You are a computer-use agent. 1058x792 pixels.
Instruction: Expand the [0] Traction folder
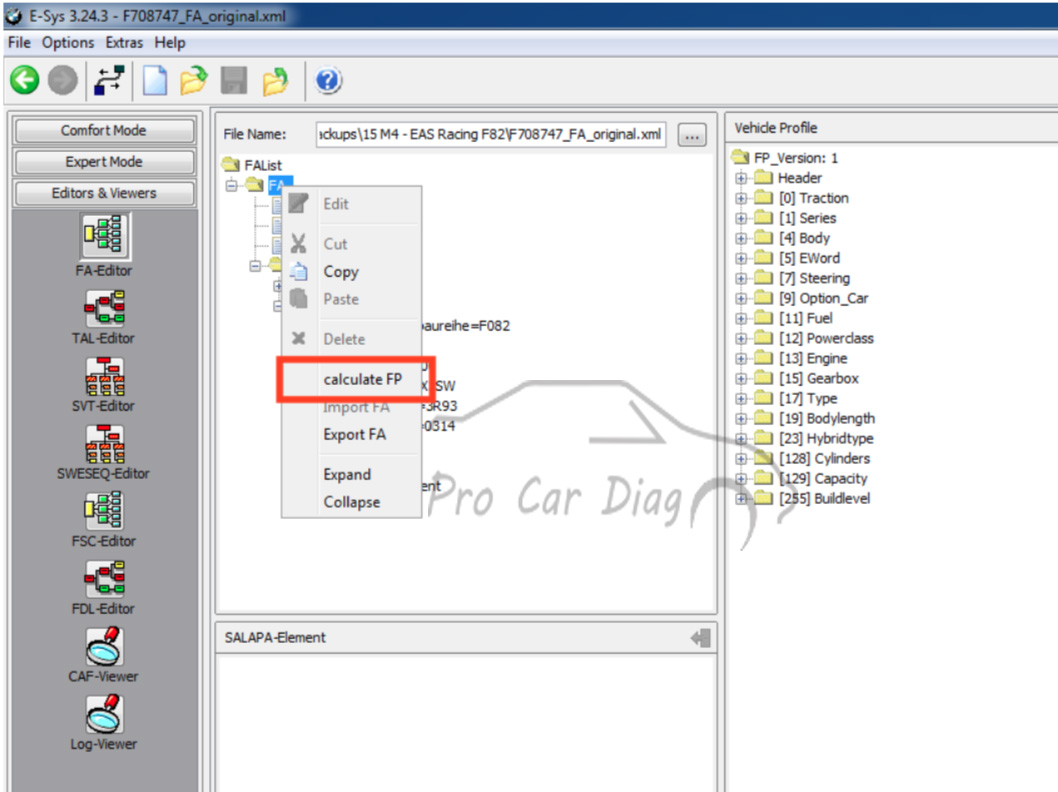point(741,198)
